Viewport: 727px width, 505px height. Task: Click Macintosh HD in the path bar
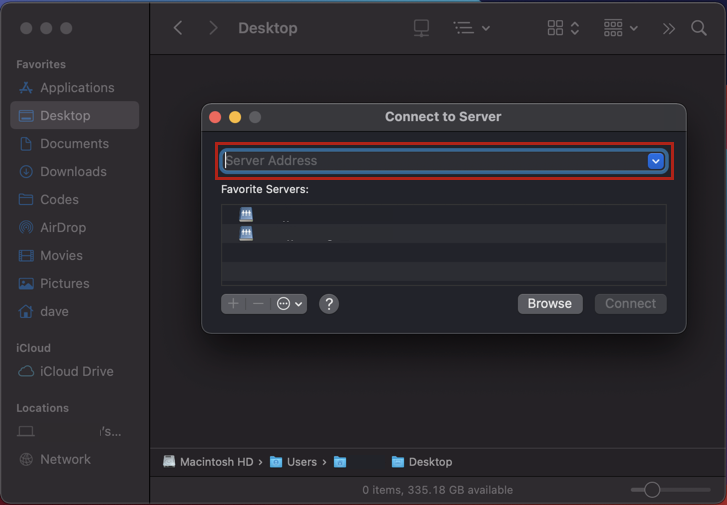(208, 462)
